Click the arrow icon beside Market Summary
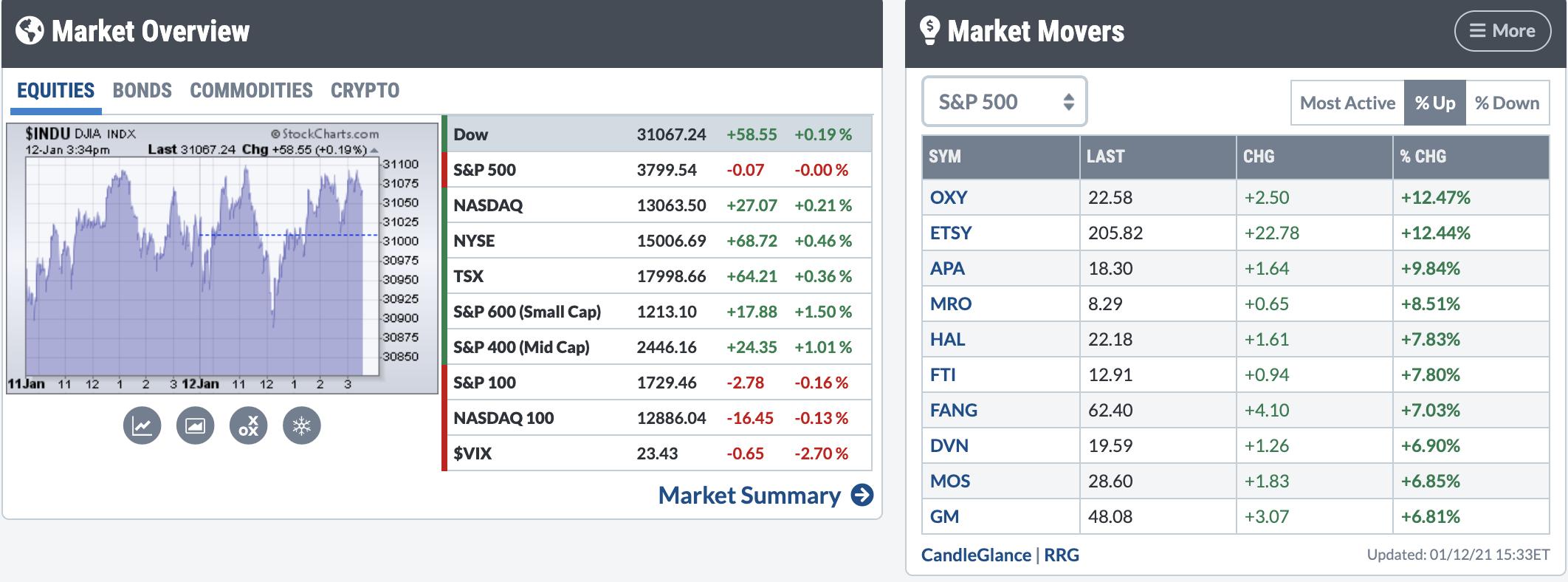The width and height of the screenshot is (1568, 582). (862, 495)
